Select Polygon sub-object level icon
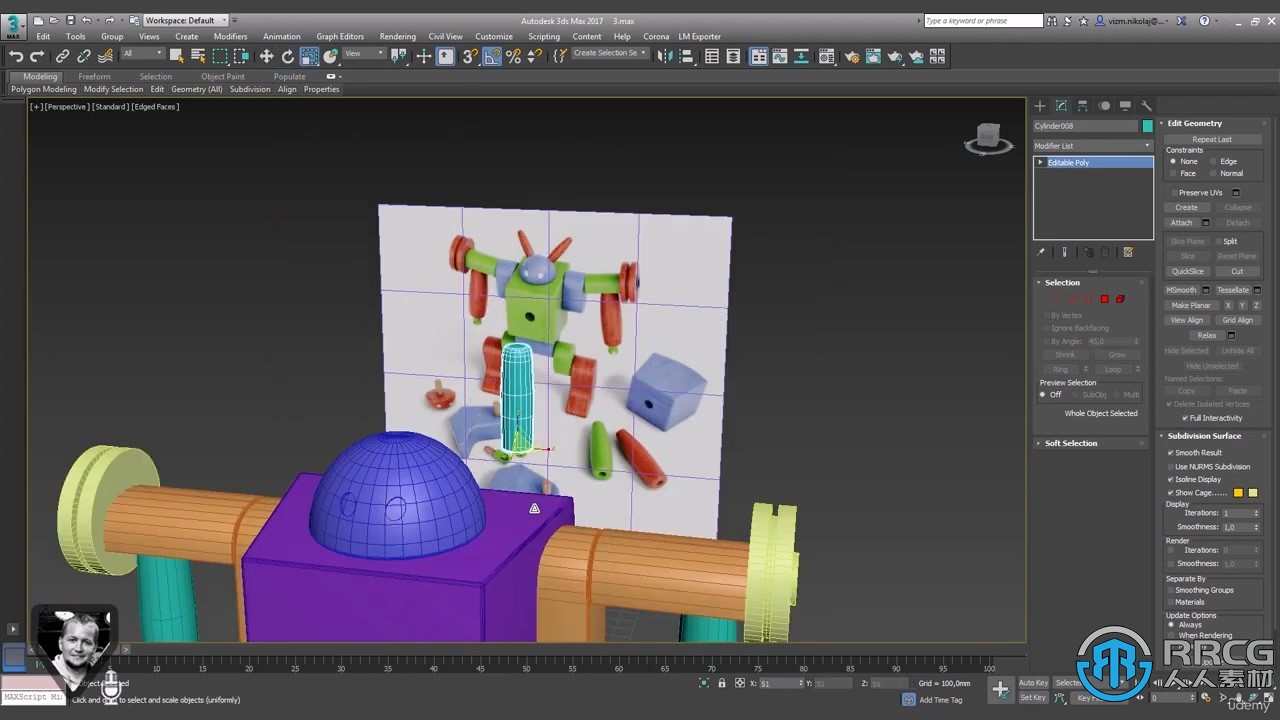1280x720 pixels. click(1104, 299)
